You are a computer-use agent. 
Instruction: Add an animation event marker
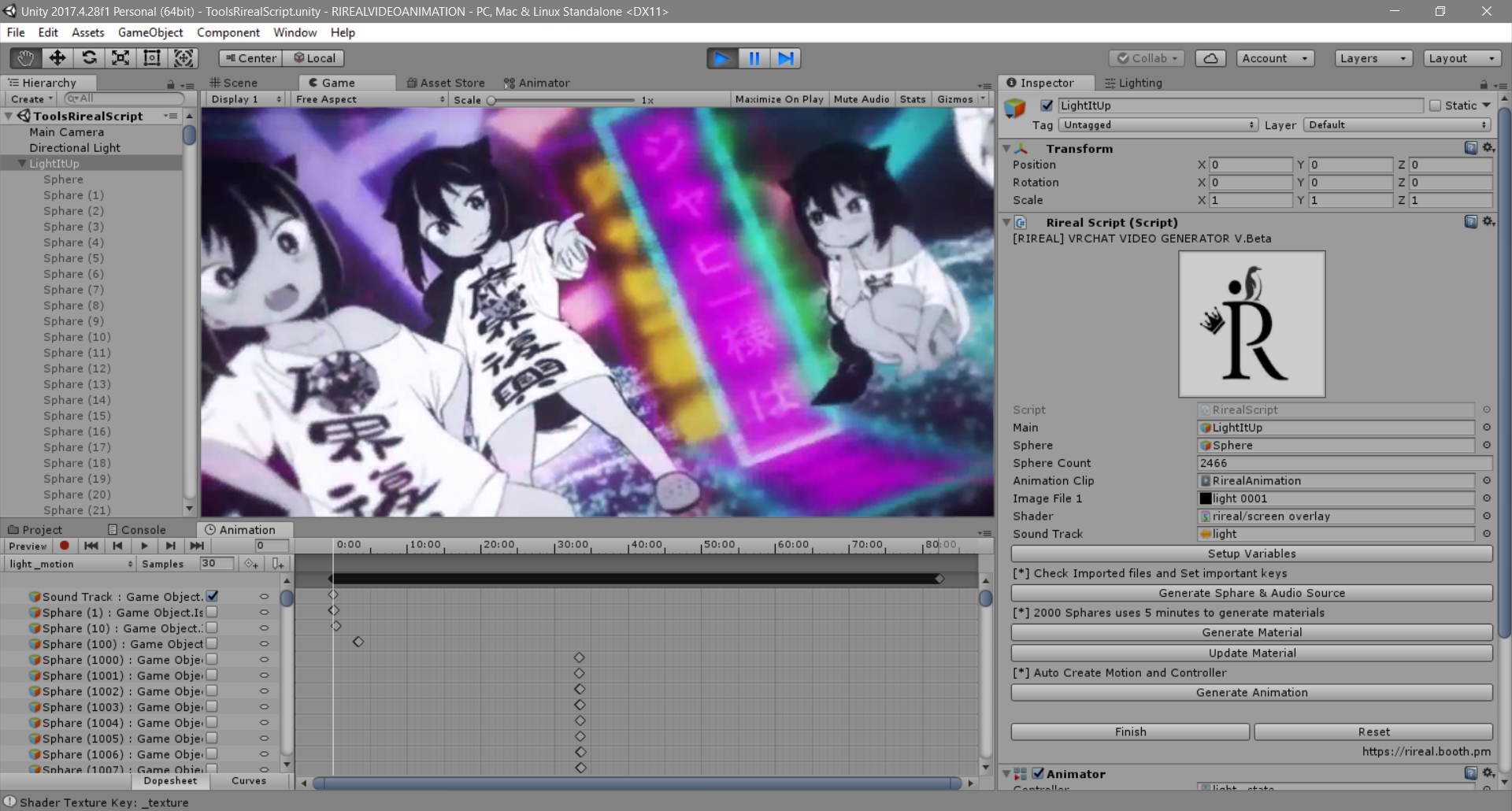277,563
